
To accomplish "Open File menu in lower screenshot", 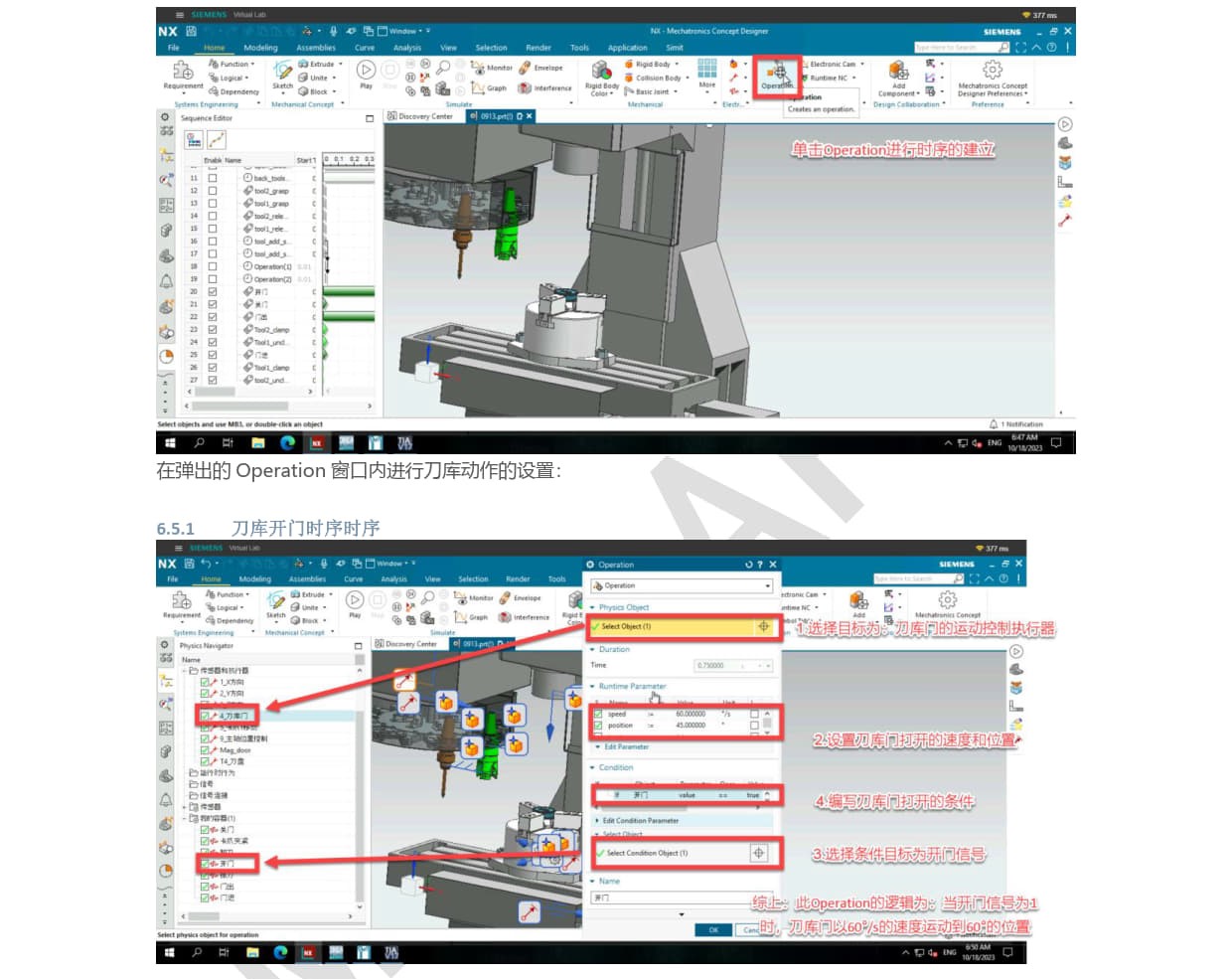I will (x=172, y=578).
